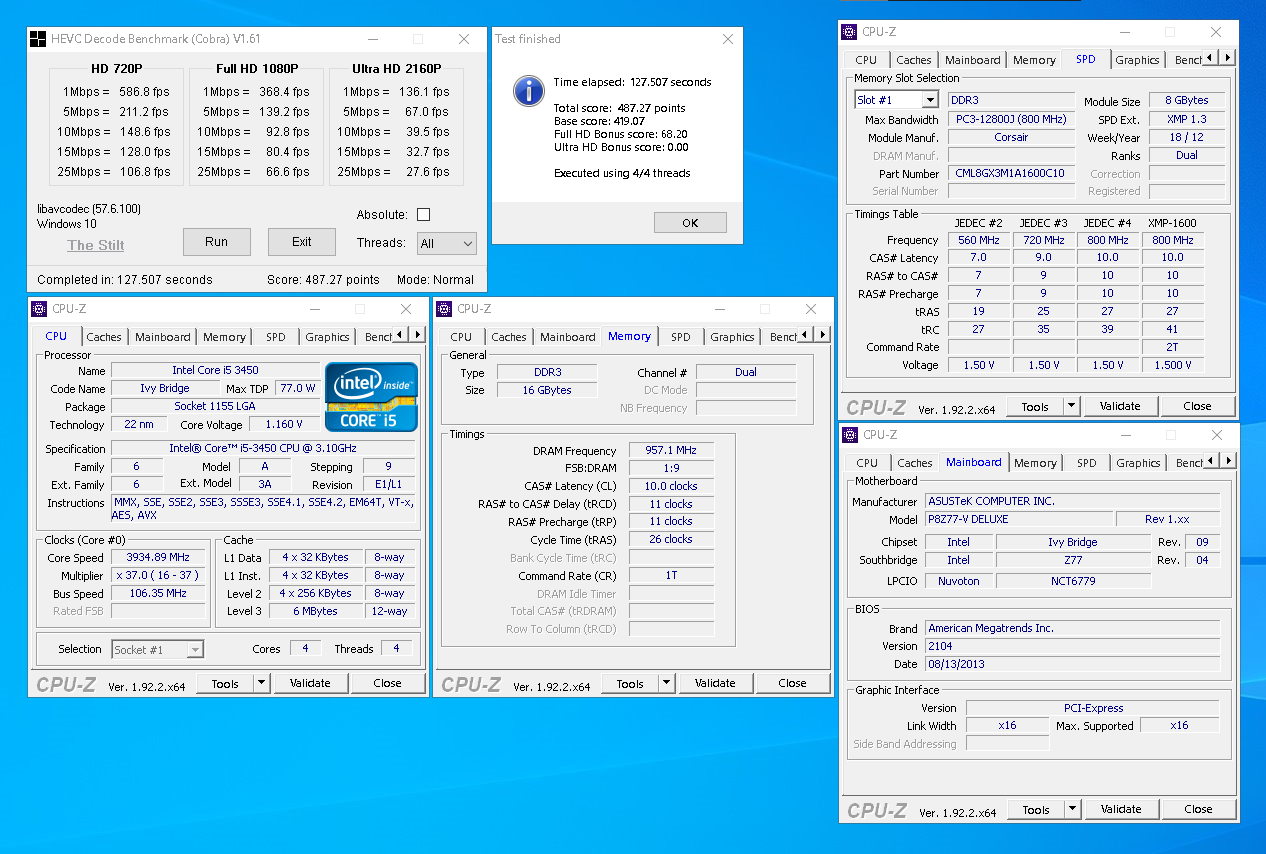
Task: Click the Max TDP 77.0 W value
Action: click(x=297, y=388)
